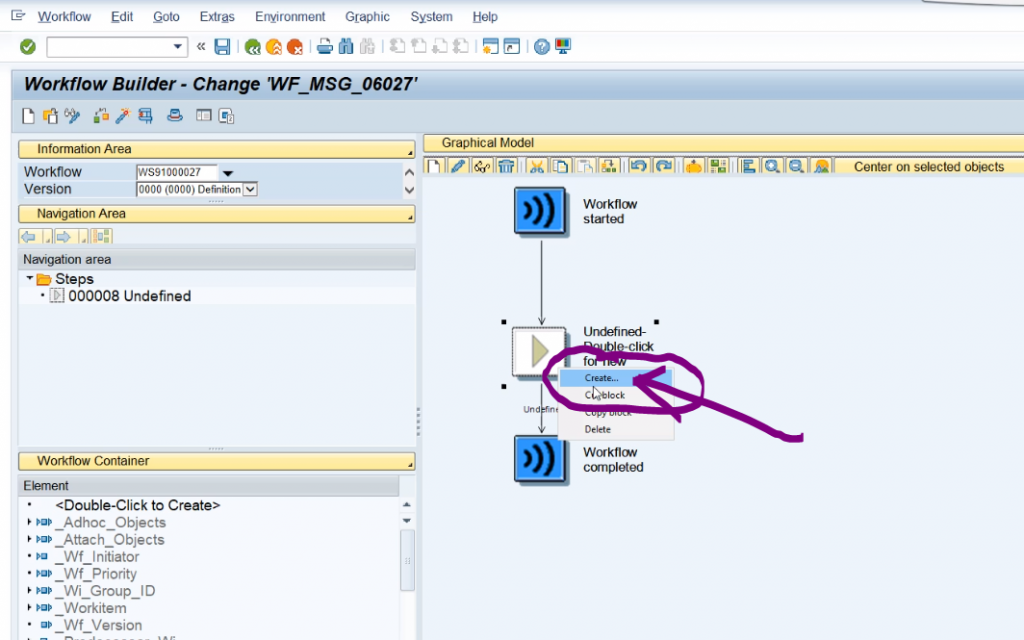Select the 000008 Undefined step in tree
1024x640 pixels.
pyautogui.click(x=129, y=296)
